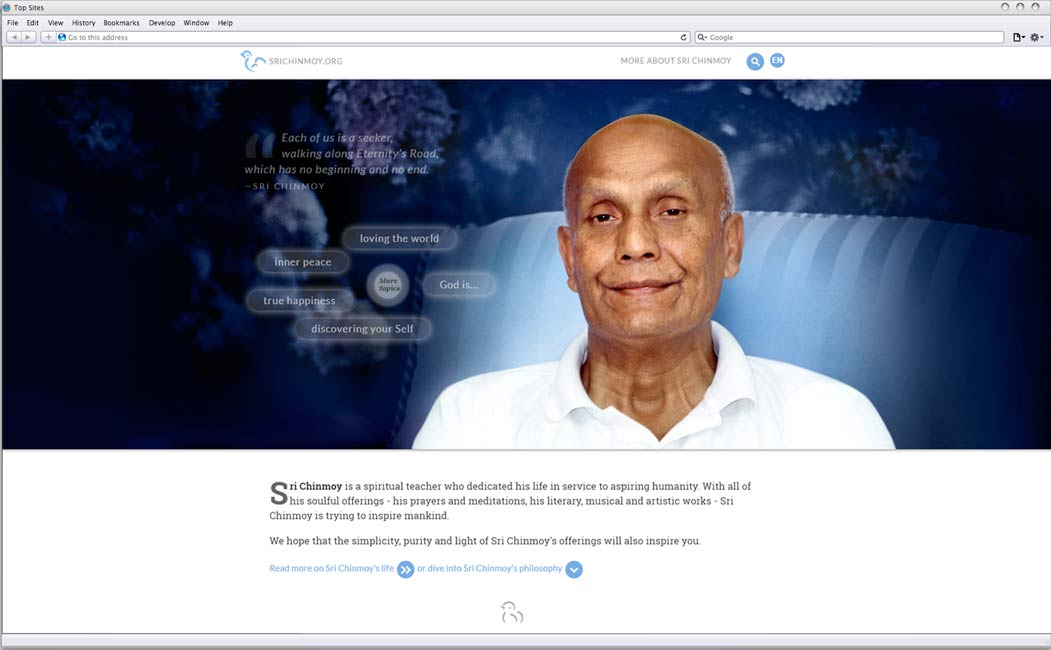Click the bird logo of srichinmoy.org
This screenshot has height=650, width=1051.
point(252,61)
